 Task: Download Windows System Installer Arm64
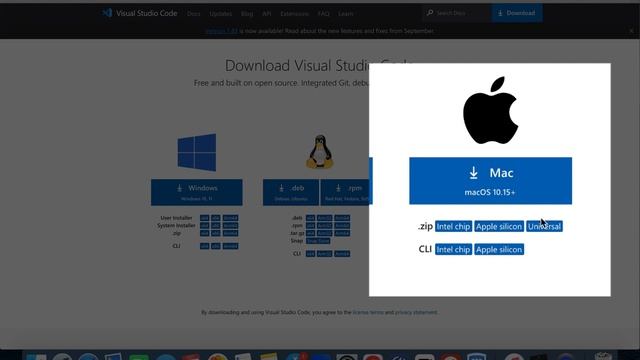(x=230, y=225)
